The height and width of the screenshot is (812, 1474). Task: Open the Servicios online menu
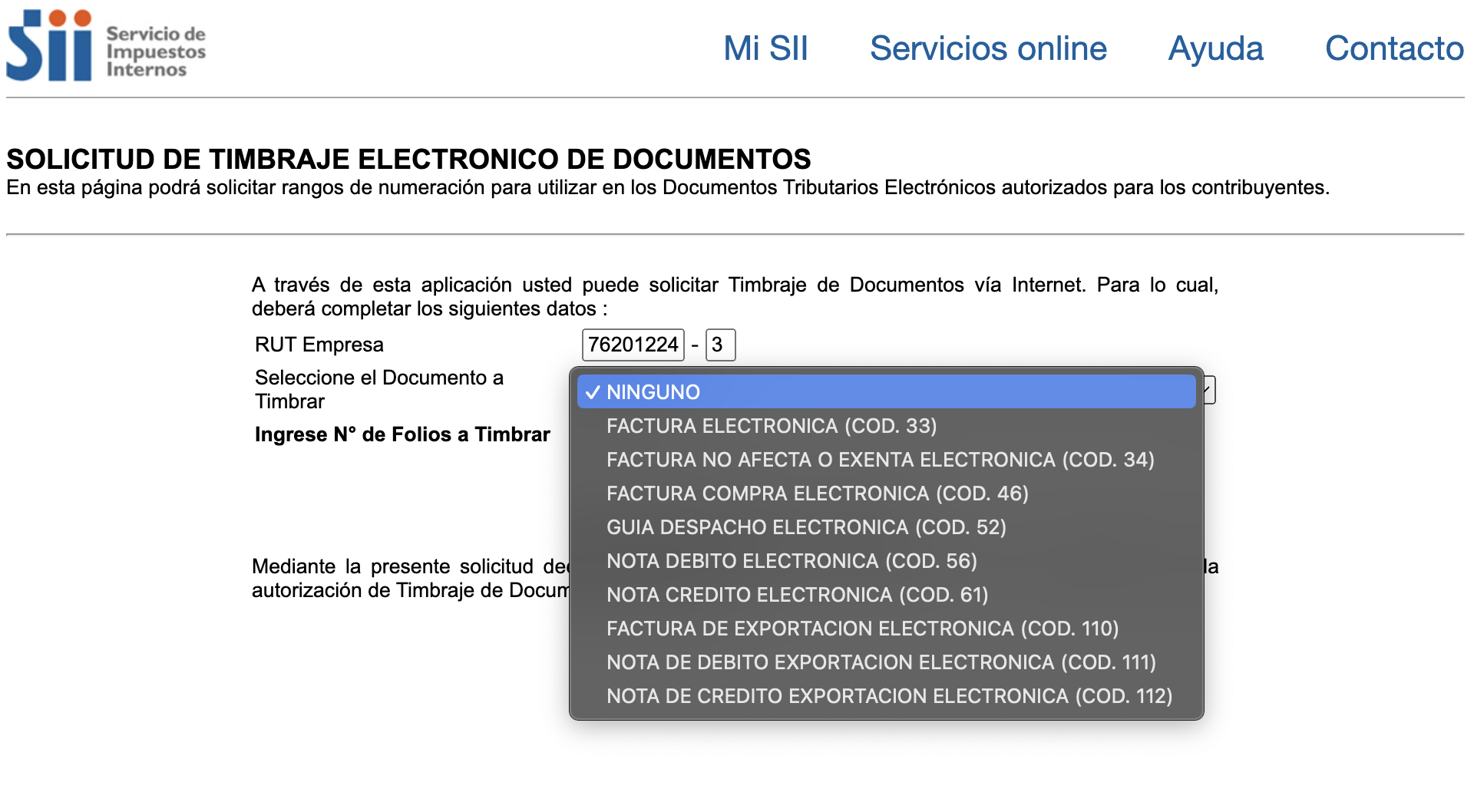pos(988,48)
